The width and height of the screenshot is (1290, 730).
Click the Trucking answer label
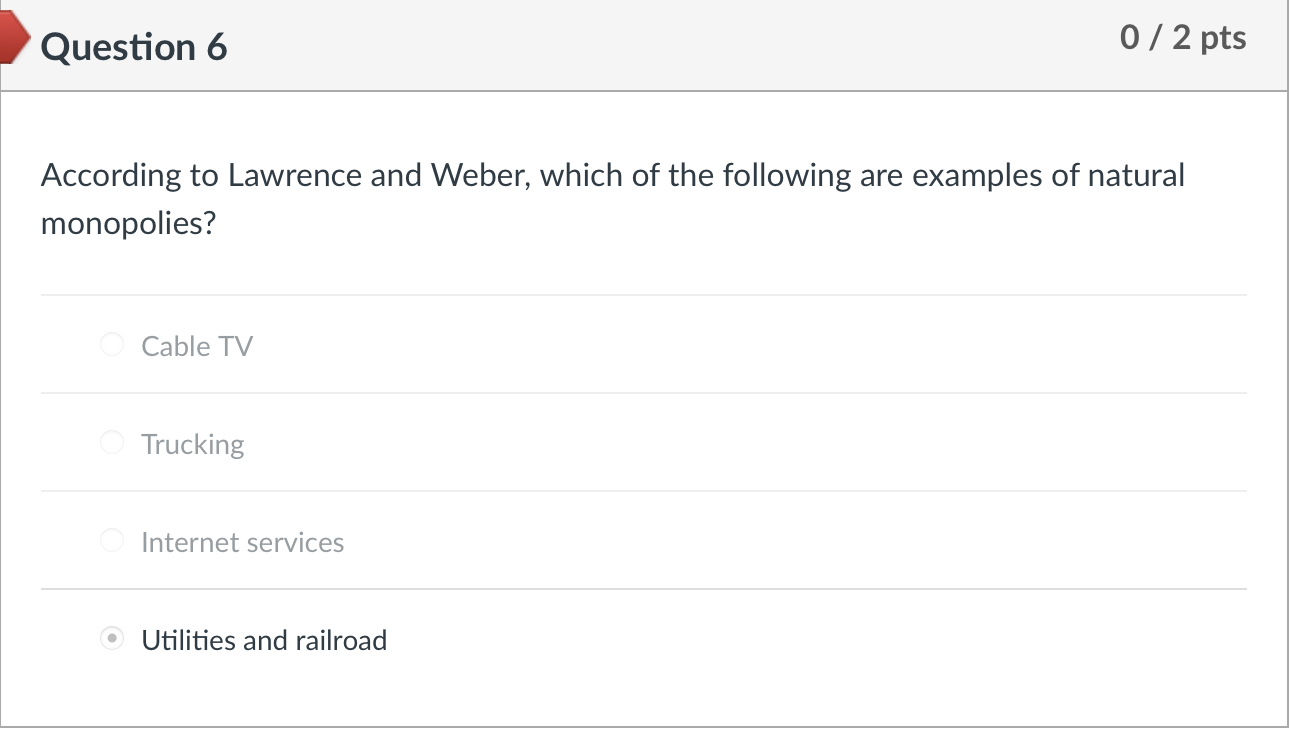coord(193,444)
